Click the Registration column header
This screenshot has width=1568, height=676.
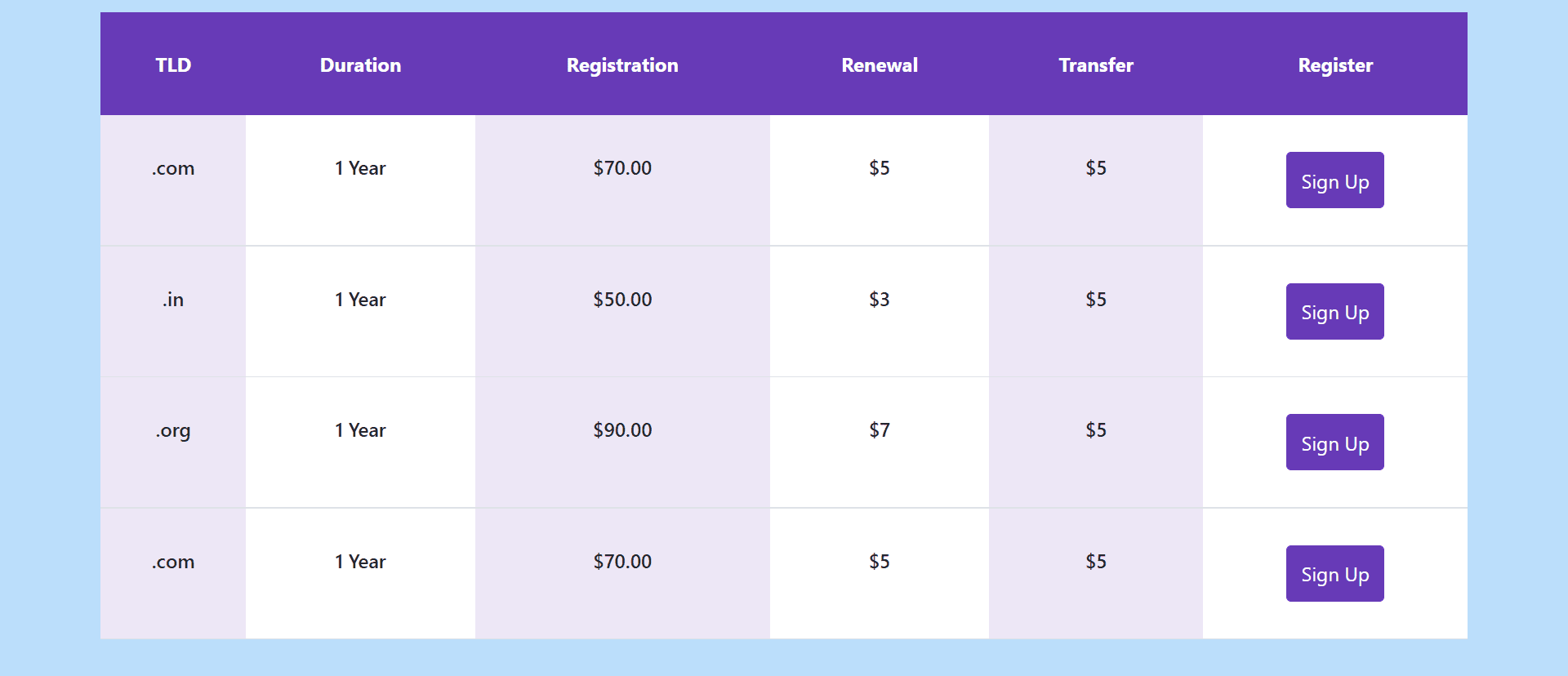coord(622,65)
